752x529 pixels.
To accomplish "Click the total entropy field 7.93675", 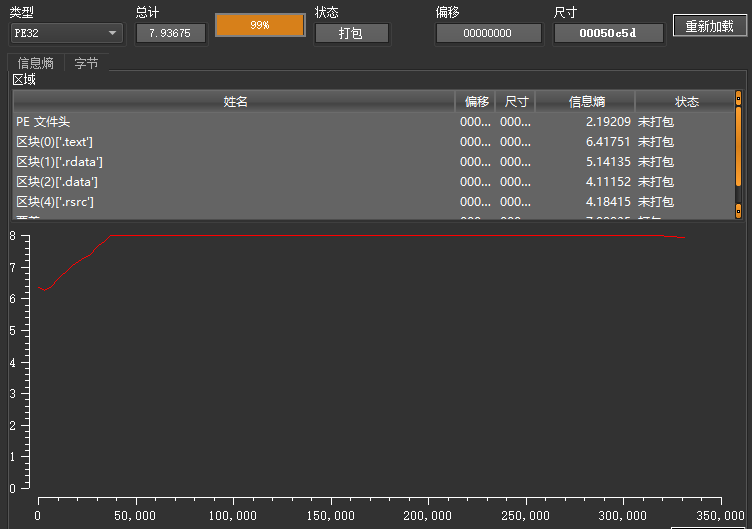I will point(171,33).
